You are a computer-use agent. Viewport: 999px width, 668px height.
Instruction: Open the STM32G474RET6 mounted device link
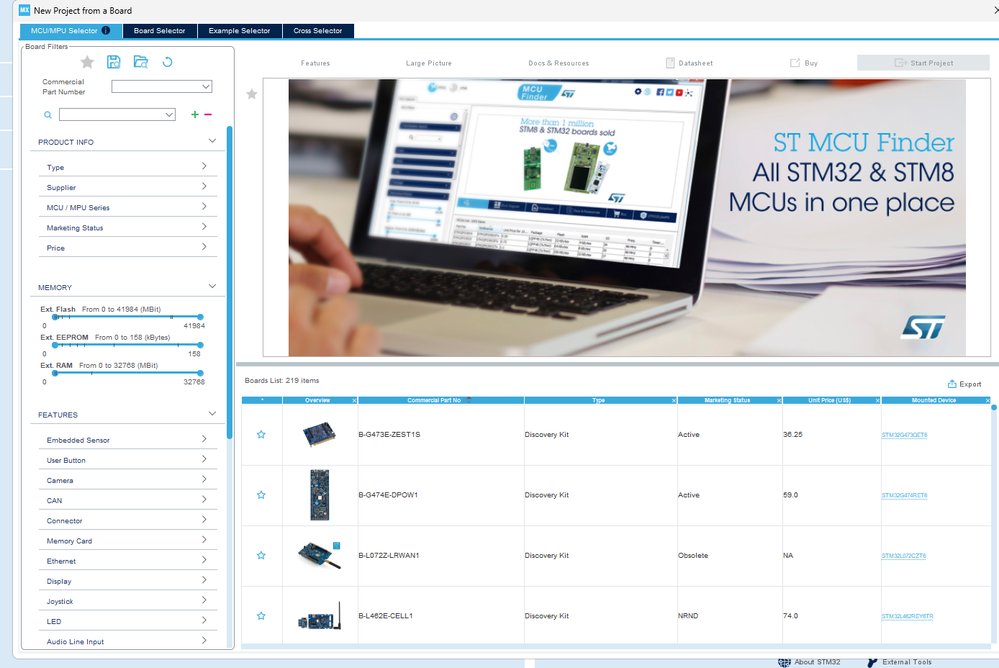(904, 495)
